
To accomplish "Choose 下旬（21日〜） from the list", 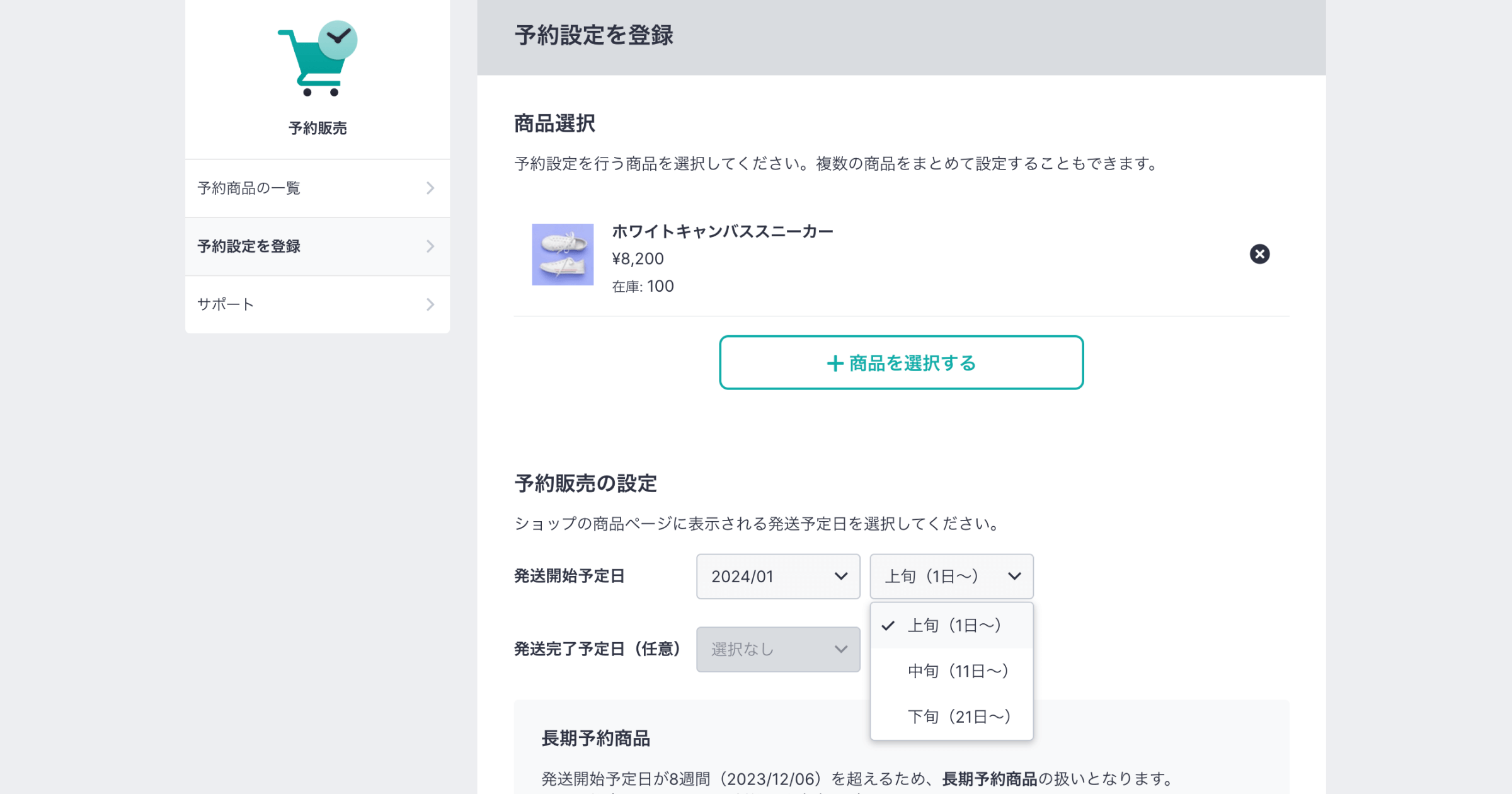I will (951, 716).
